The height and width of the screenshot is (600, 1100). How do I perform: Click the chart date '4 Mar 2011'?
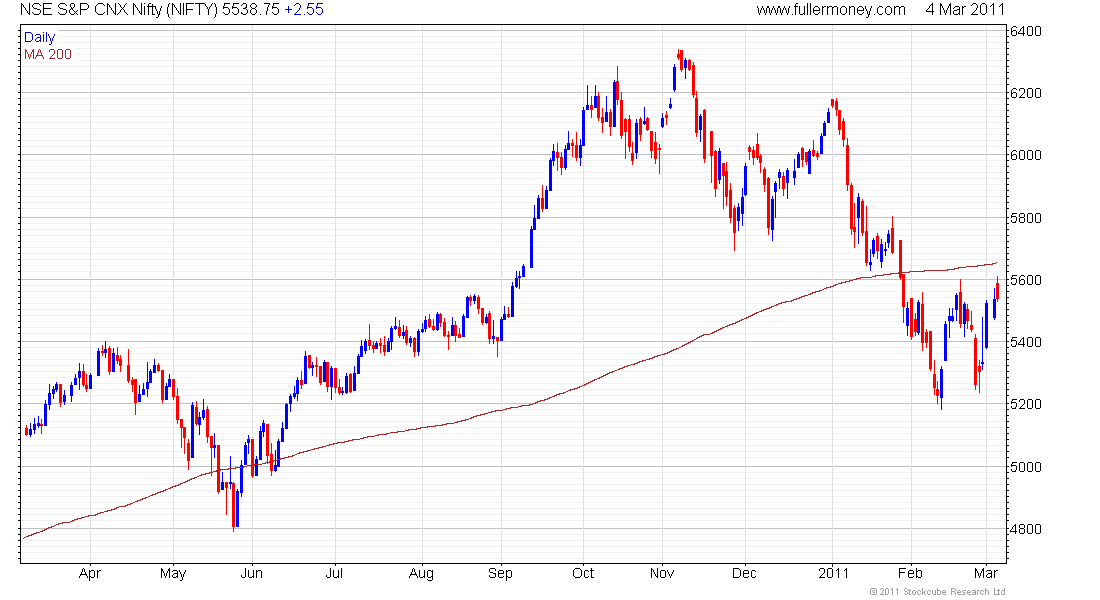(x=965, y=10)
